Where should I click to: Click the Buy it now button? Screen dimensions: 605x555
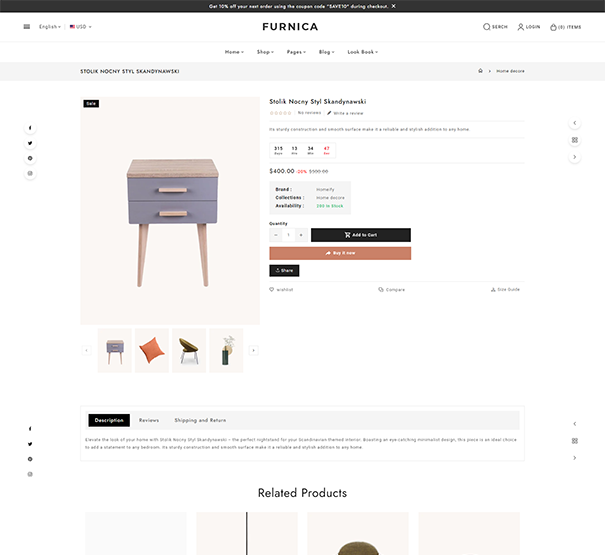(340, 253)
